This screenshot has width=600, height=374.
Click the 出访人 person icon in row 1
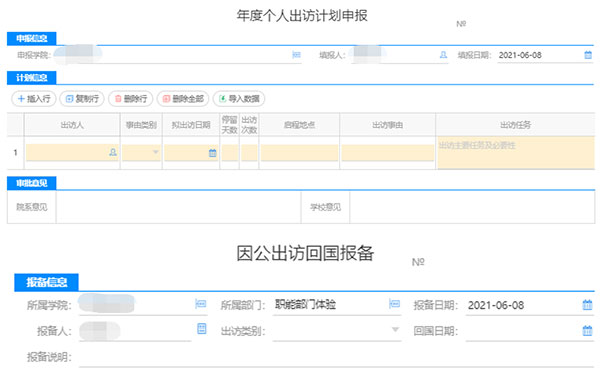(x=113, y=152)
